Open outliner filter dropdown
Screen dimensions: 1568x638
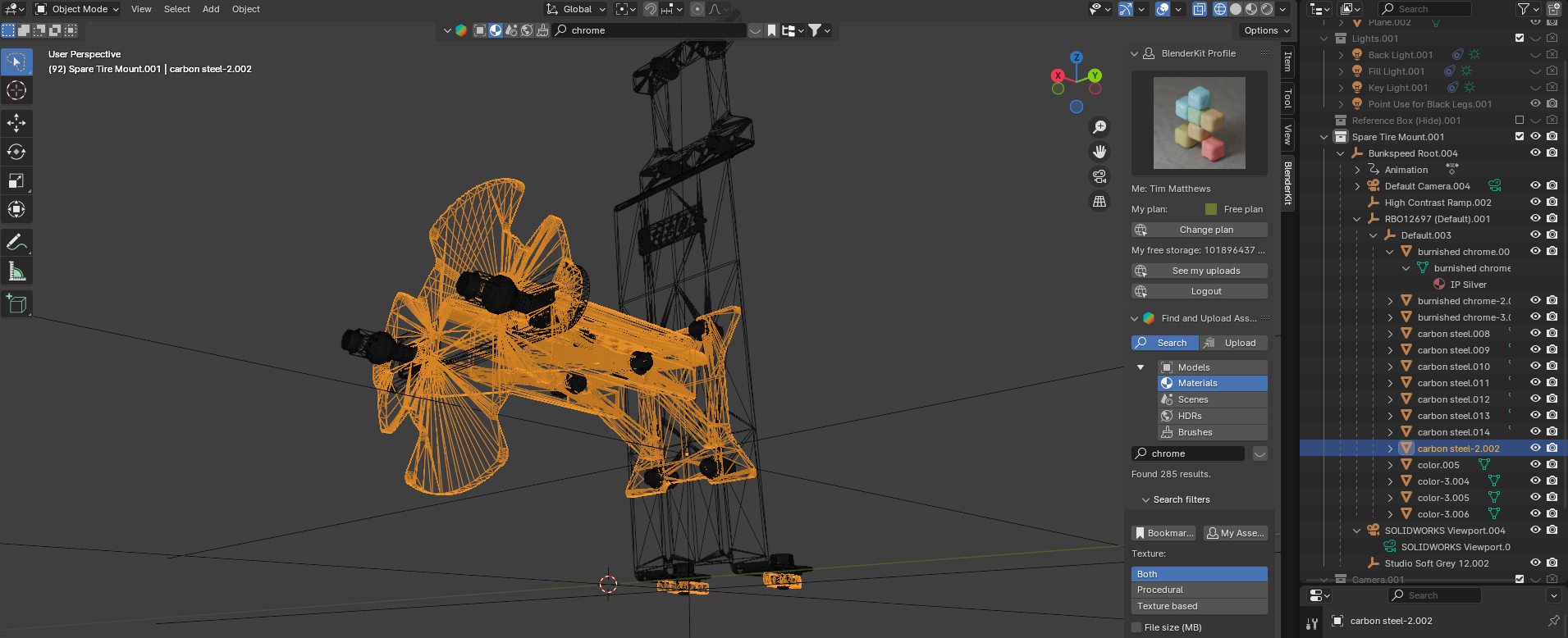coord(1527,9)
